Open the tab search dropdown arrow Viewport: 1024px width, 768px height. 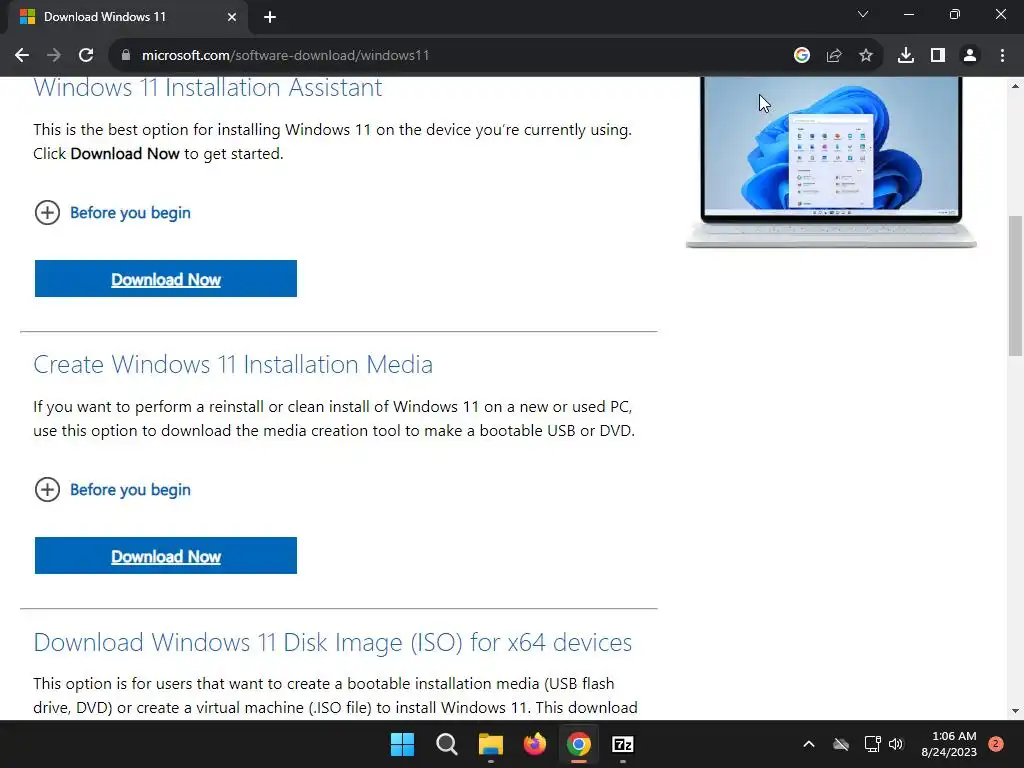point(863,14)
